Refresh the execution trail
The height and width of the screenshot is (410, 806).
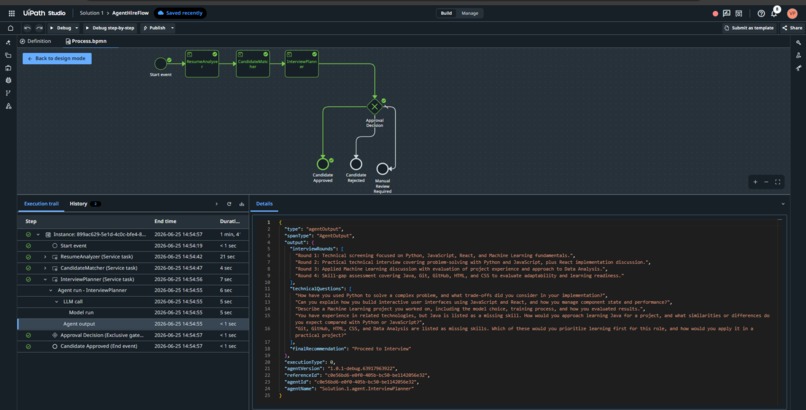(x=229, y=204)
